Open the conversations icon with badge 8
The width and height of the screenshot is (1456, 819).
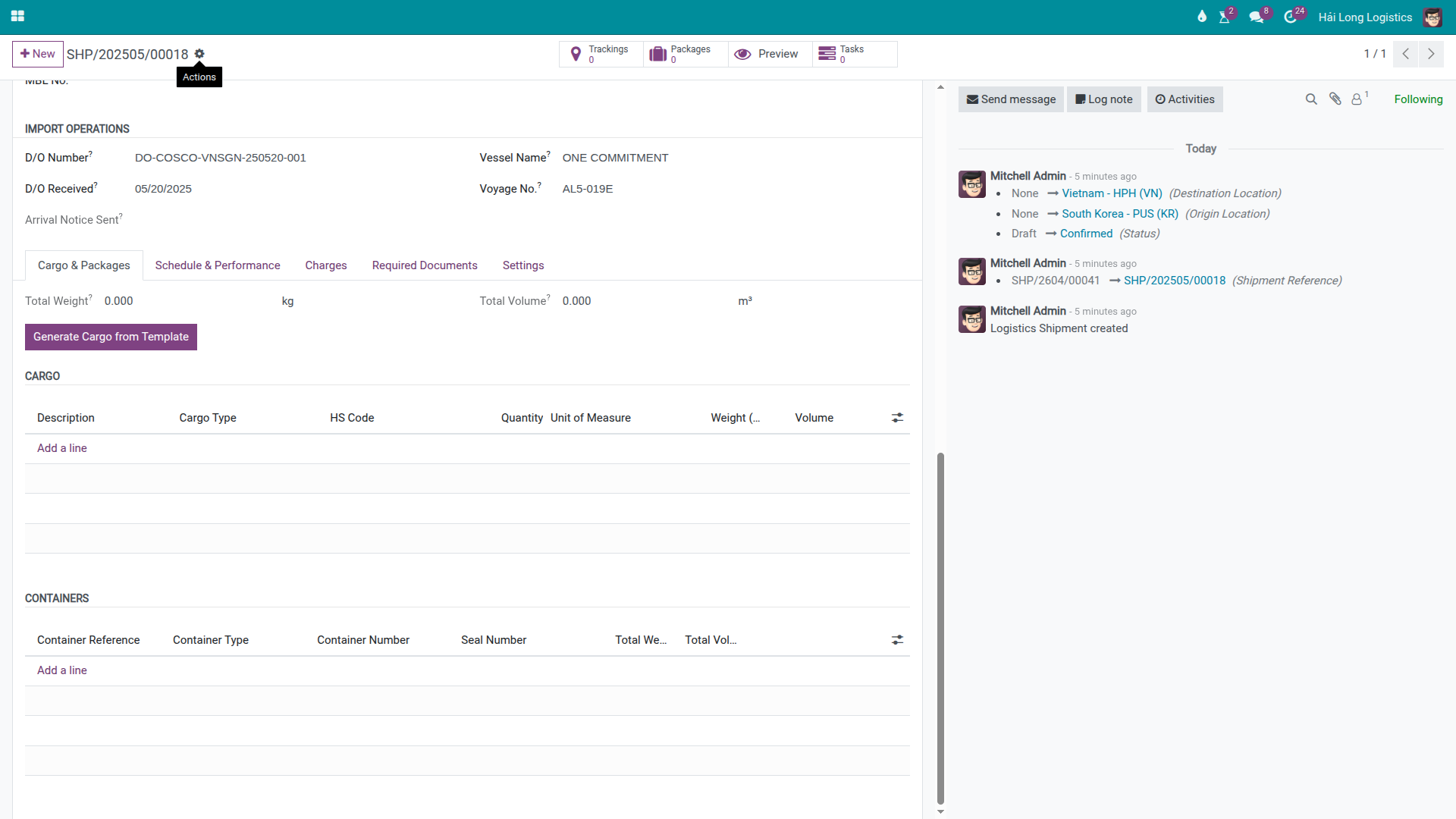click(1257, 17)
